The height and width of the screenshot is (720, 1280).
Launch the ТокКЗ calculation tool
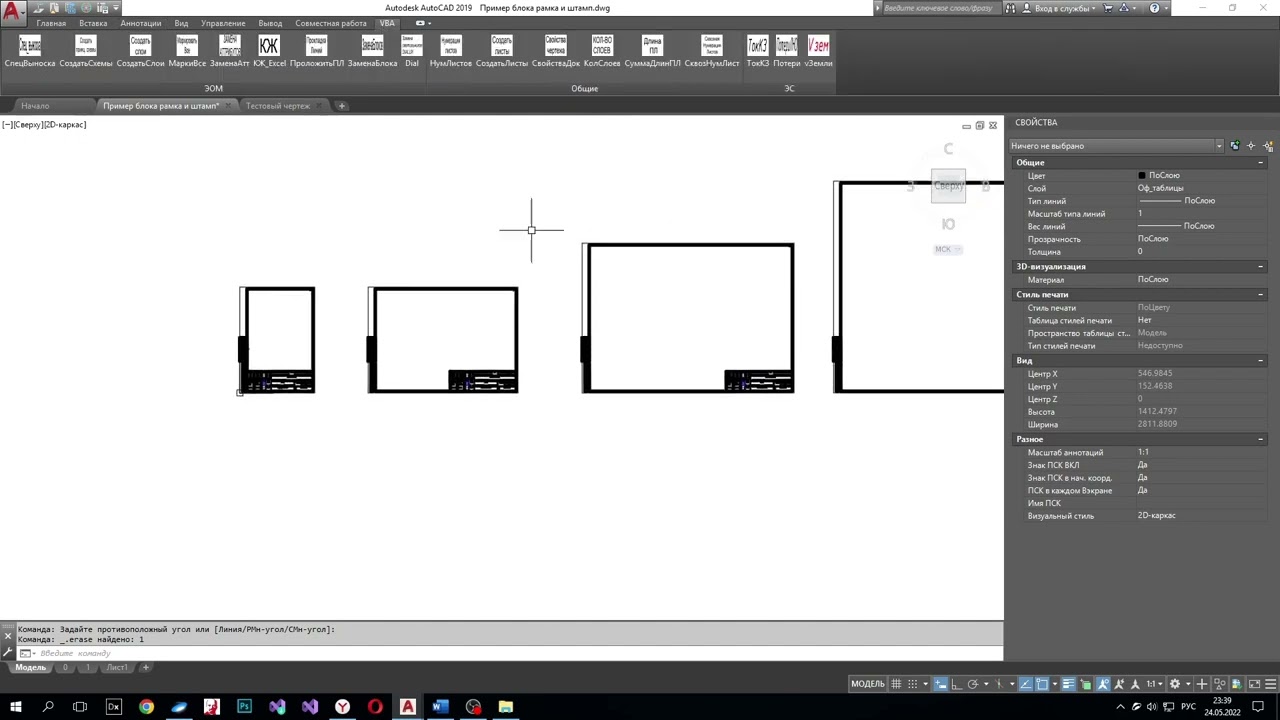758,52
